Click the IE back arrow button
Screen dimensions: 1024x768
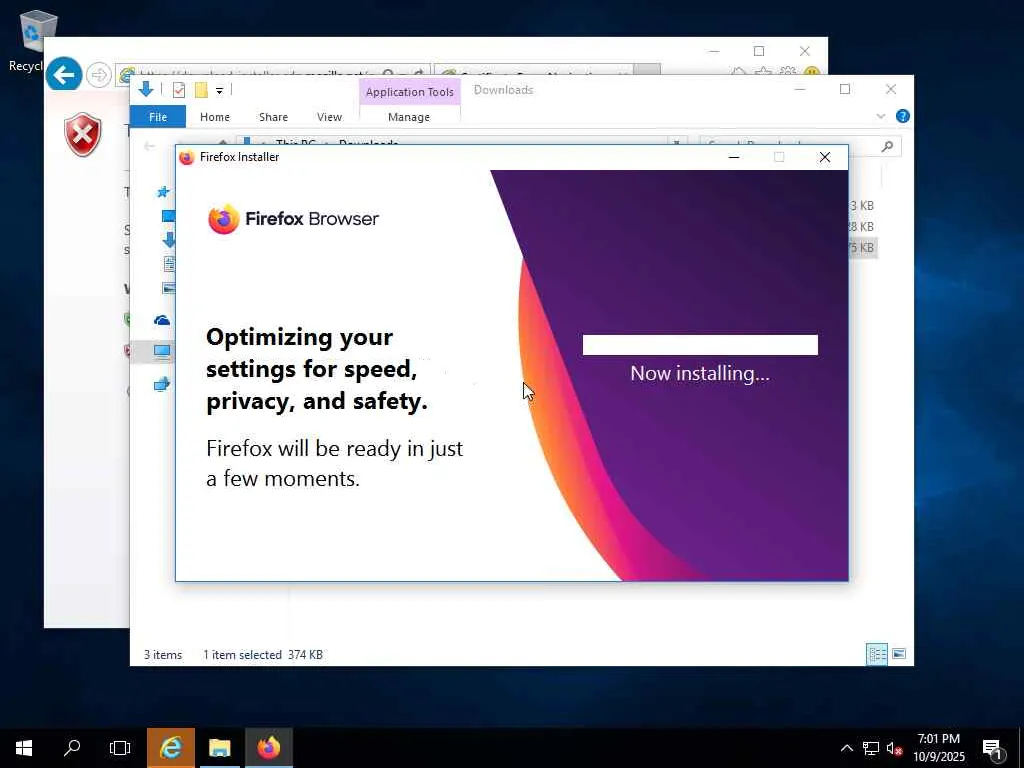64,75
